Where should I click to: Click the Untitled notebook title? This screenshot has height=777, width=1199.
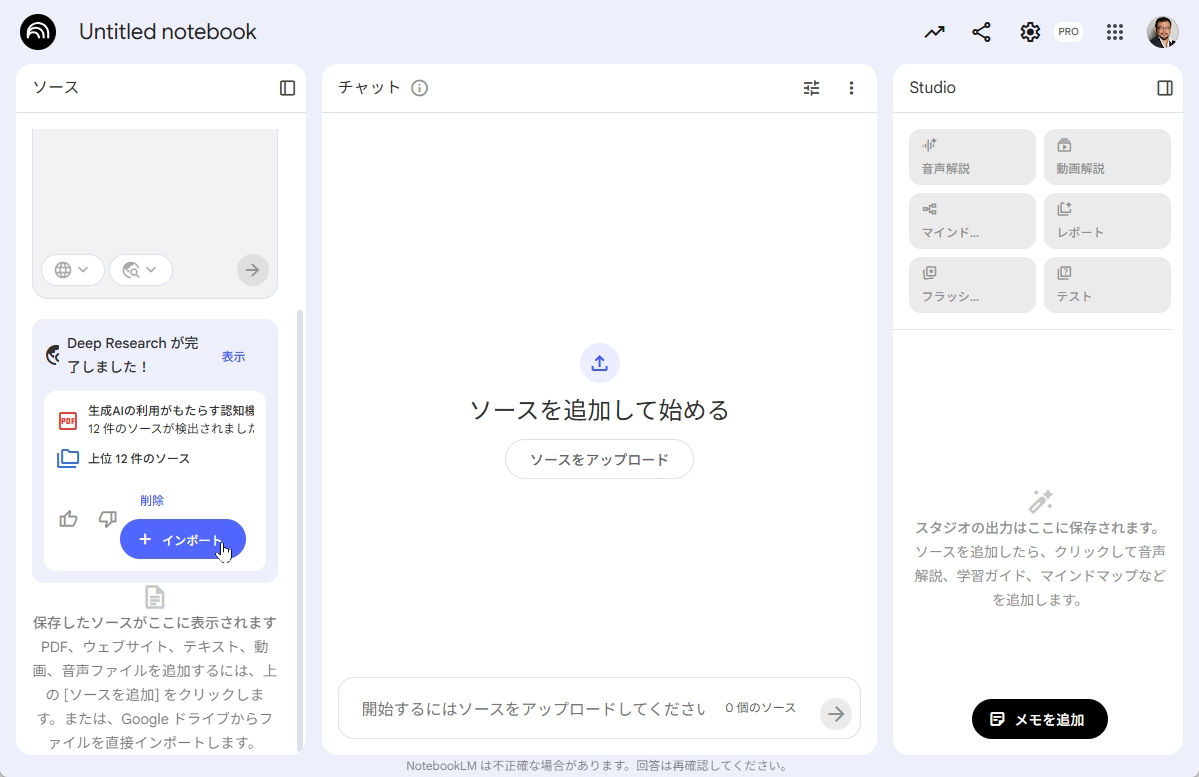(167, 32)
